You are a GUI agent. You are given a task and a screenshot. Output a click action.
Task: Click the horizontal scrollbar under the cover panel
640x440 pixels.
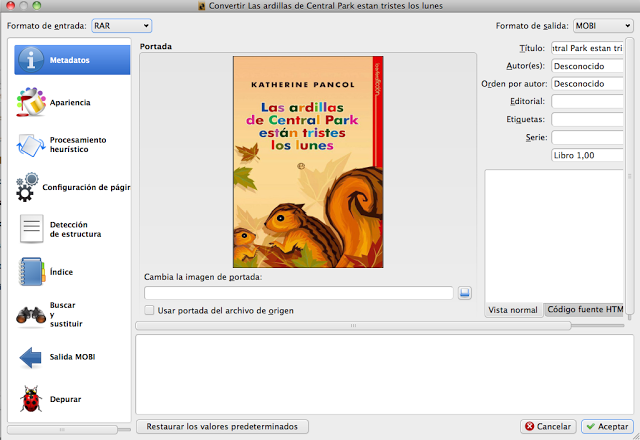click(x=353, y=326)
